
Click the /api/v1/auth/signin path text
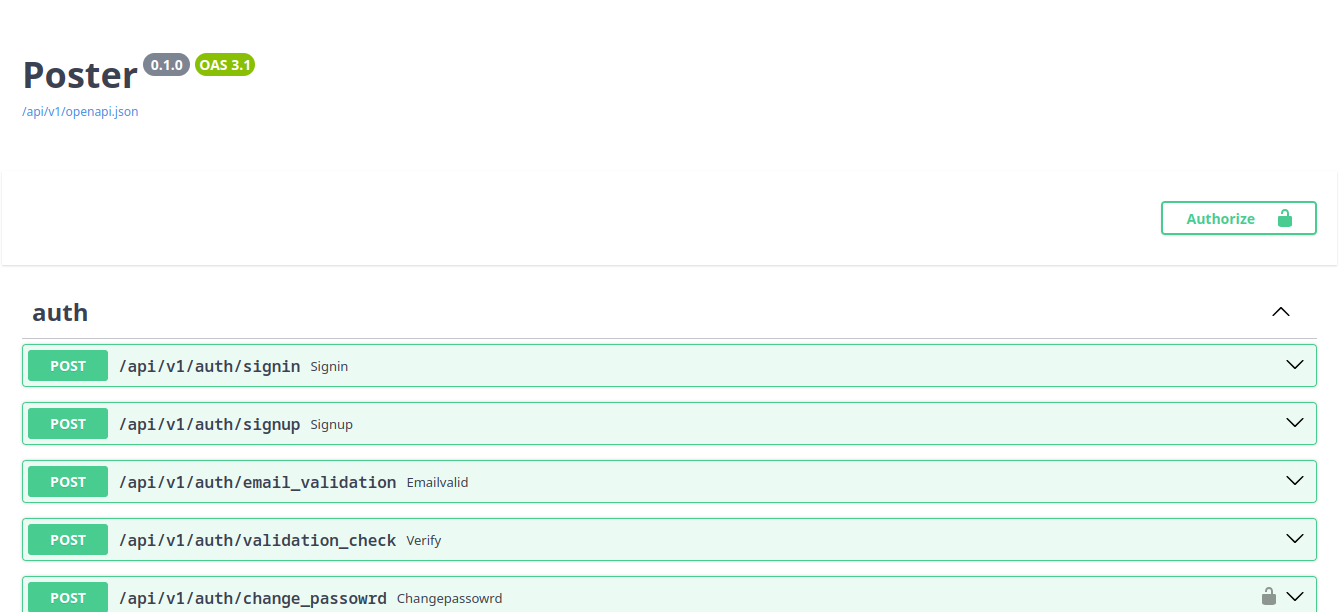[x=209, y=366]
